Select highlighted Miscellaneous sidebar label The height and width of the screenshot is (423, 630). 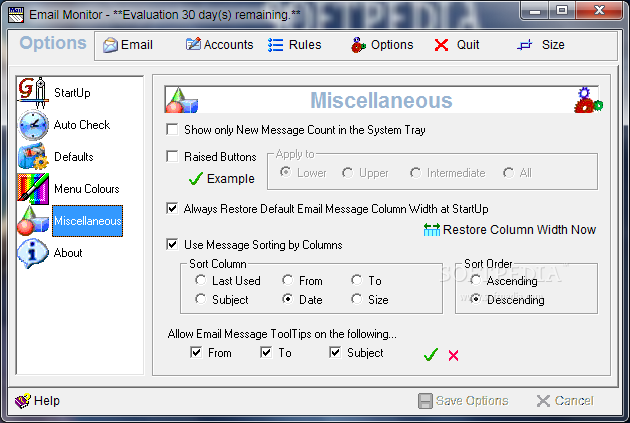tap(88, 221)
